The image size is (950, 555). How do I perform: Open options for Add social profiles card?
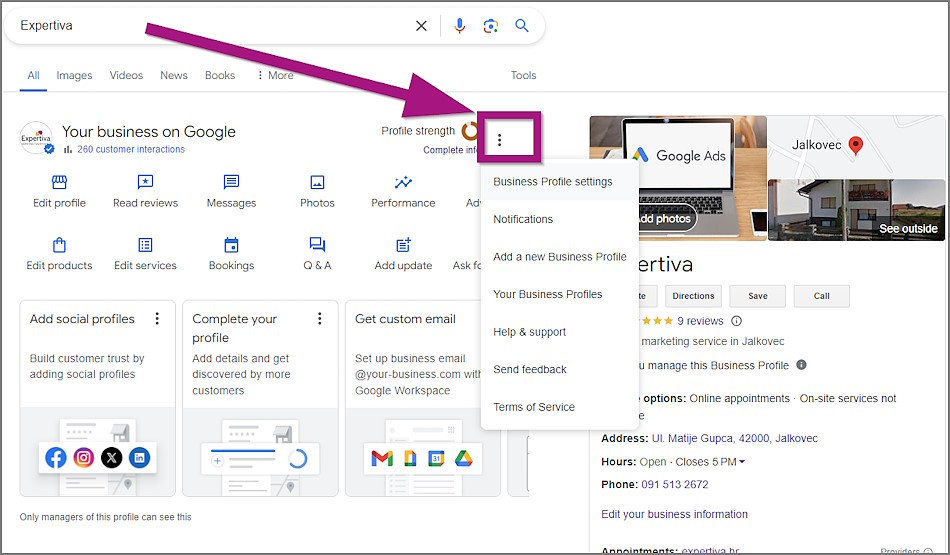157,319
